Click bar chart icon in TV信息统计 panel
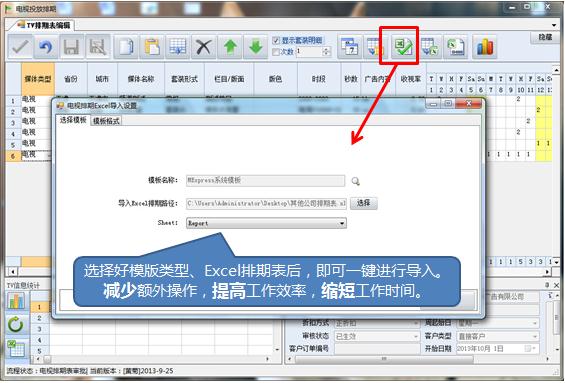Viewport: 565px width, 383px height. [x=16, y=300]
